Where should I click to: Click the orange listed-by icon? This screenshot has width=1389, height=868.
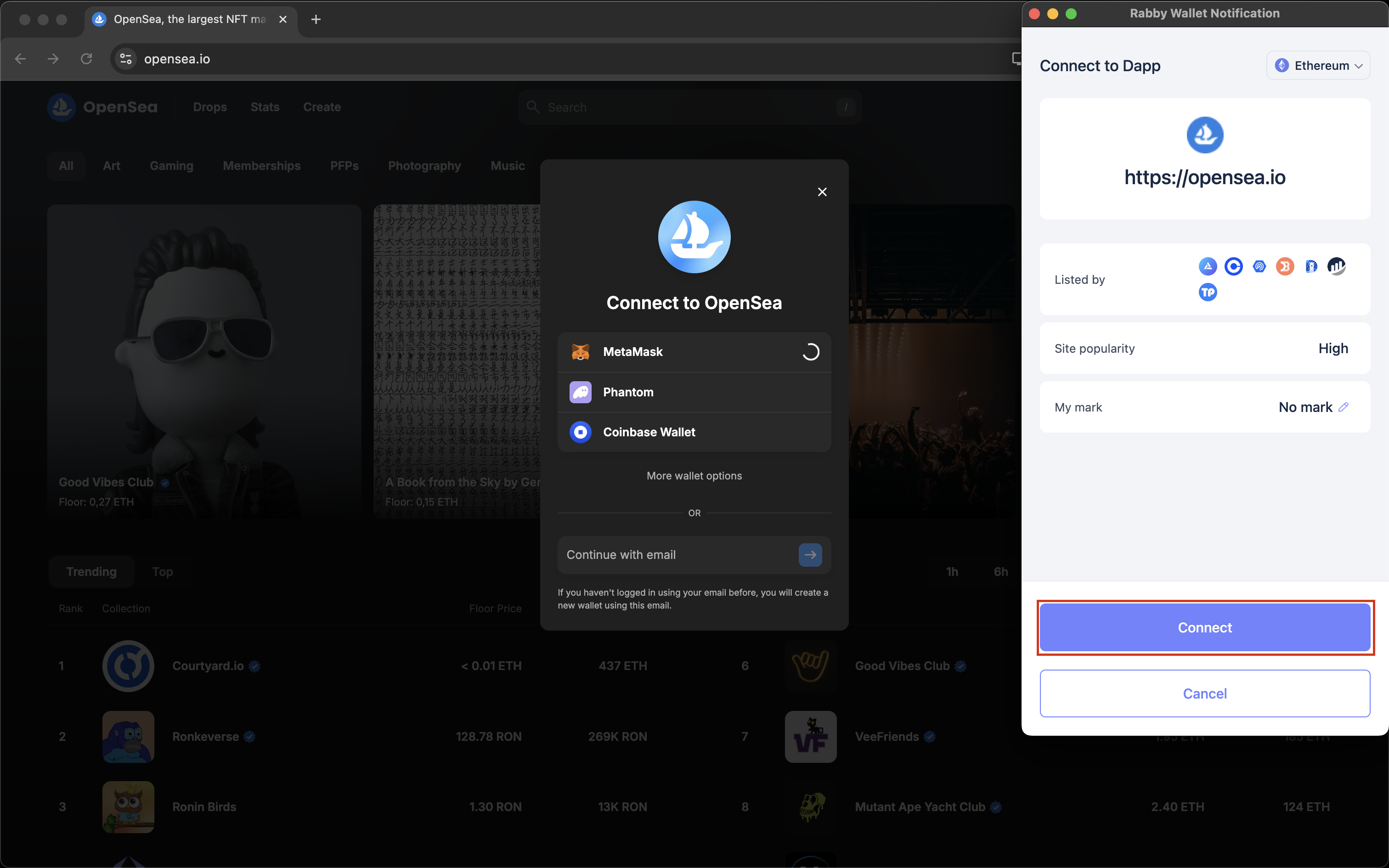1285,266
